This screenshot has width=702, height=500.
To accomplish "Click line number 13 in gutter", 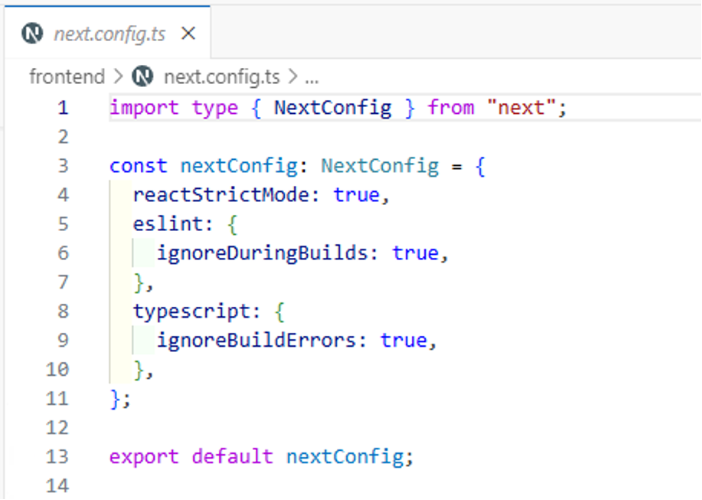I will point(57,457).
